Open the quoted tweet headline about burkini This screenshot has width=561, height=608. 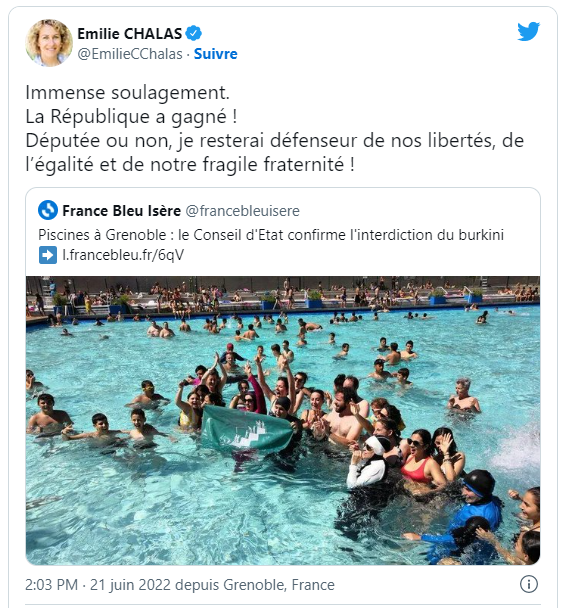click(x=271, y=235)
